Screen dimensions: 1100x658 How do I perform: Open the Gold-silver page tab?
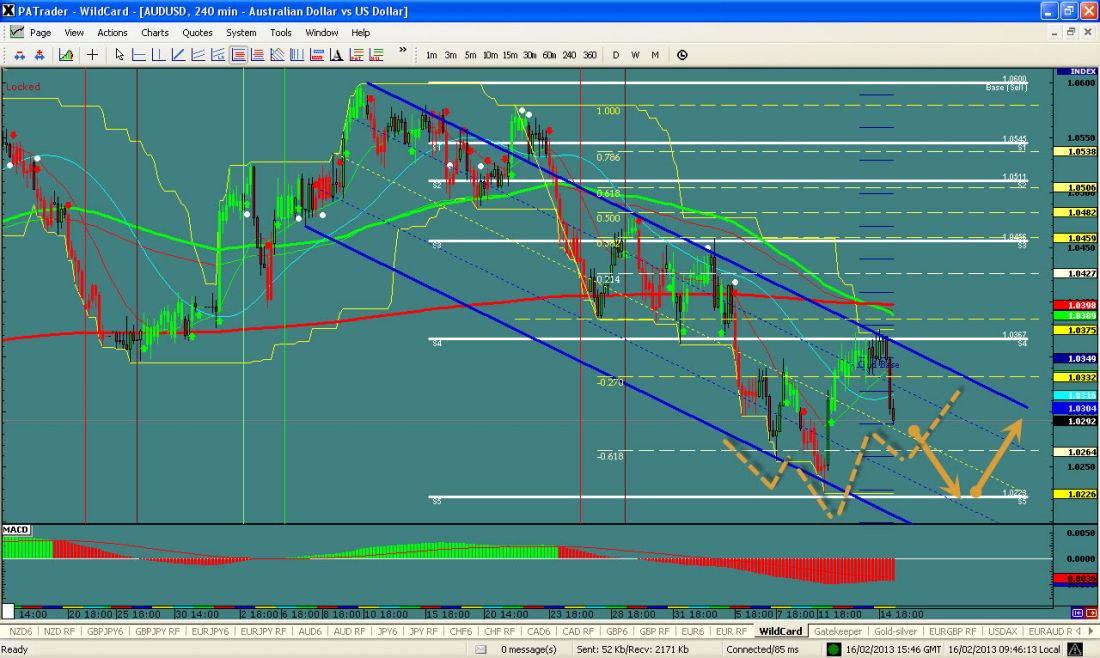click(x=893, y=631)
